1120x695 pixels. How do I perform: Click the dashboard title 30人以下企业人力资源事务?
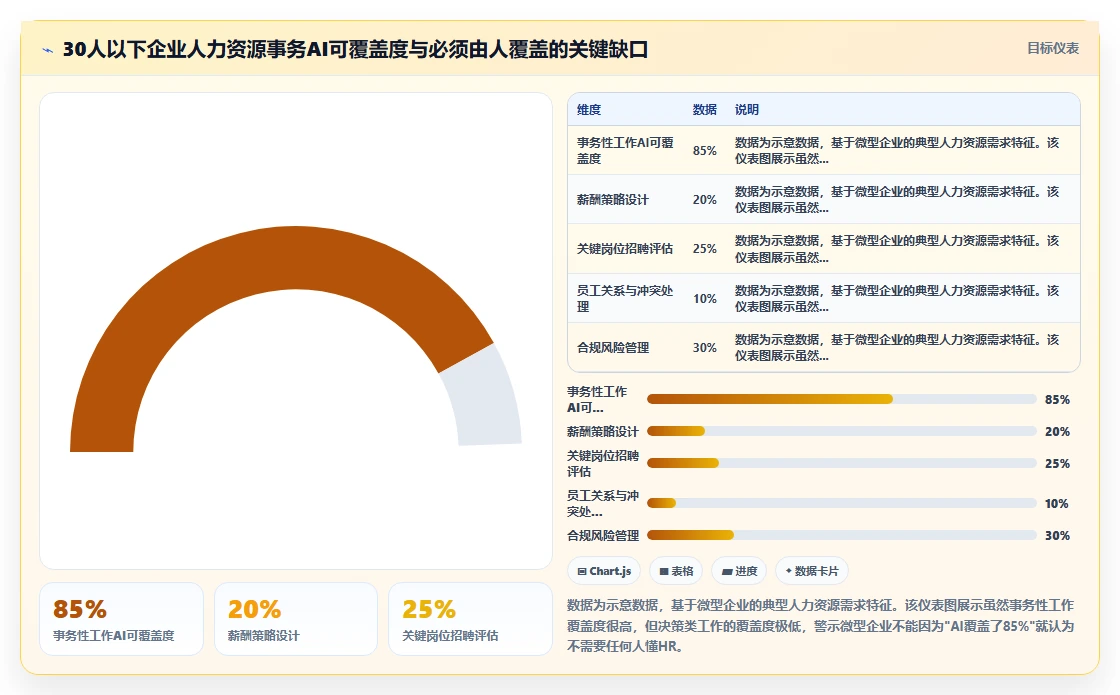(x=355, y=49)
